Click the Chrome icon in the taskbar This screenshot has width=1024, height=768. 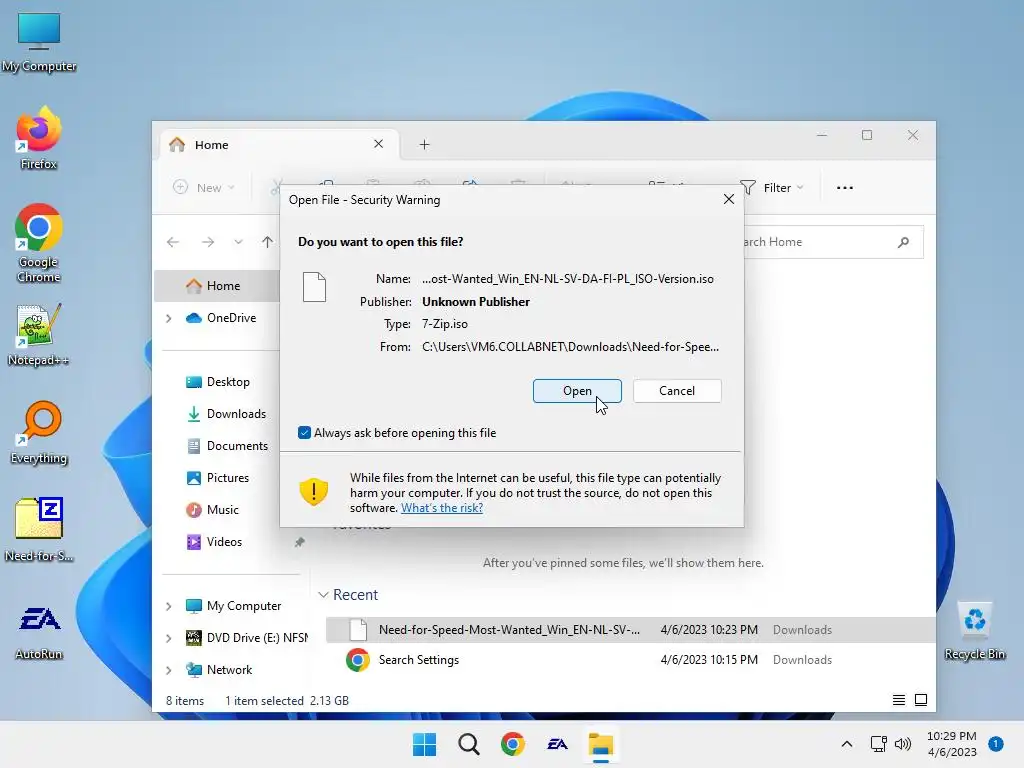tap(513, 744)
